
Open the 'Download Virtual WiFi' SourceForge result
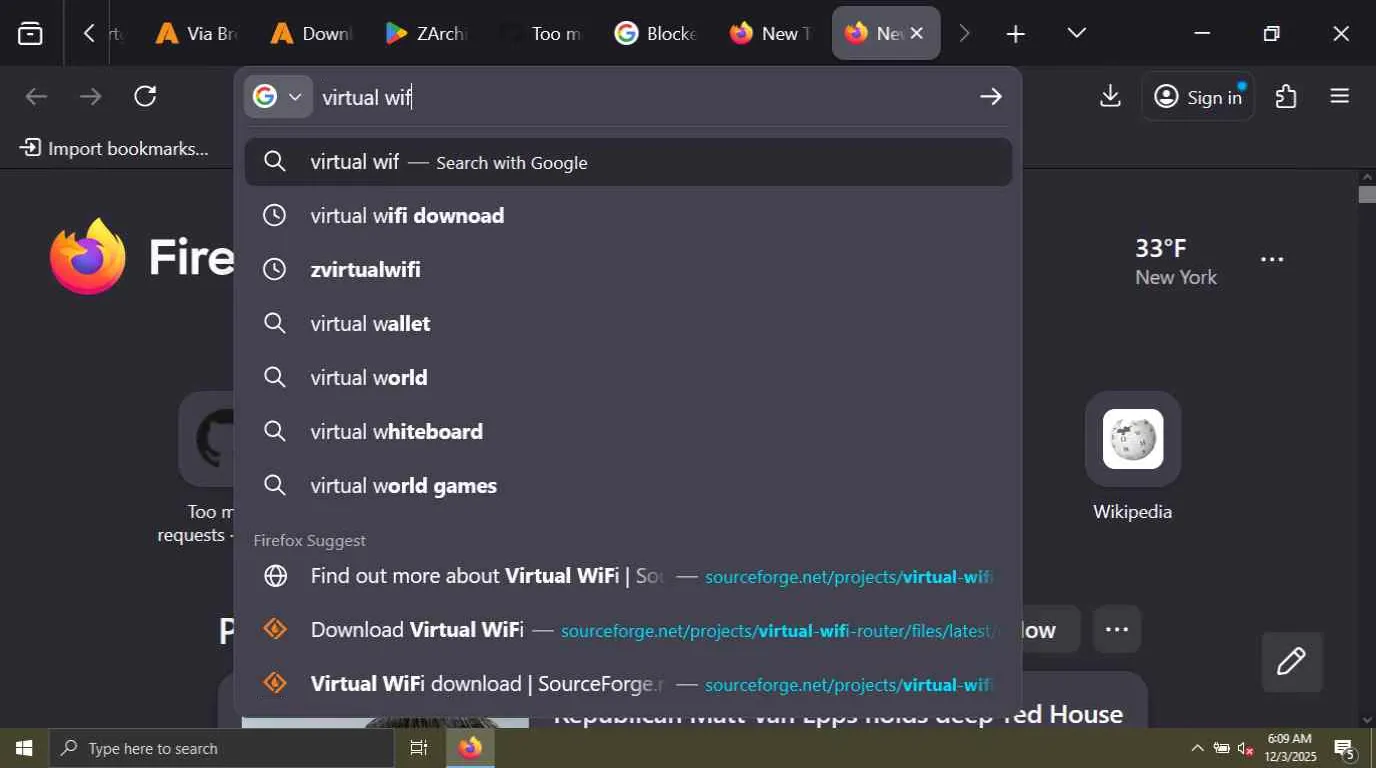point(628,630)
